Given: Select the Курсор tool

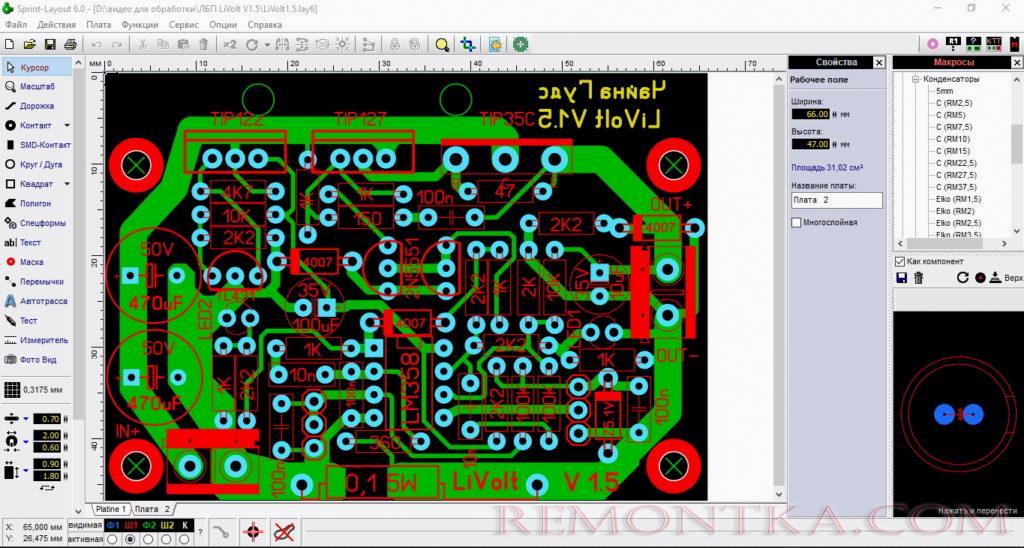Looking at the screenshot, I should point(37,67).
